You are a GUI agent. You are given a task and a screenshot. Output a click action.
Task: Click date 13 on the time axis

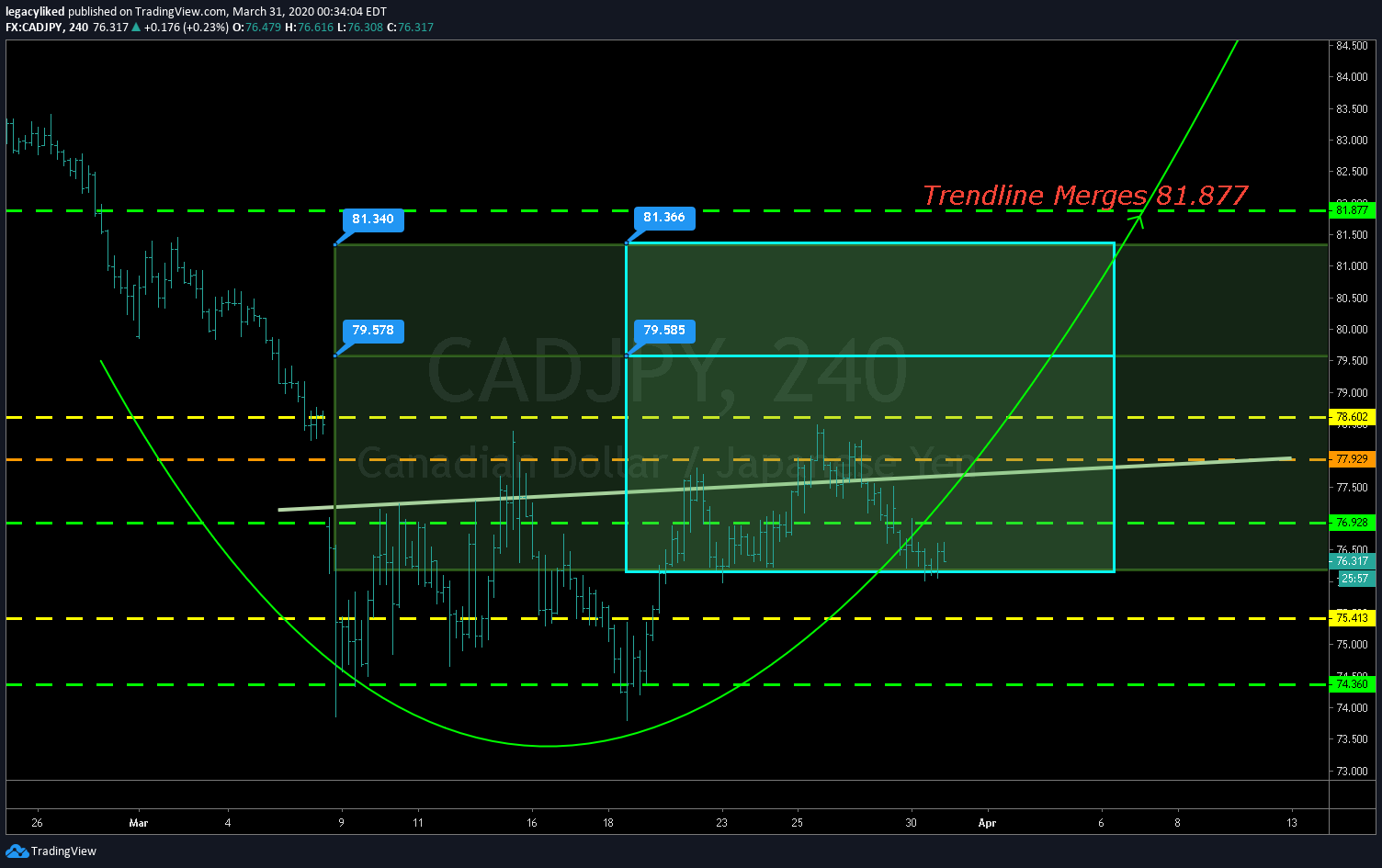[x=1291, y=823]
